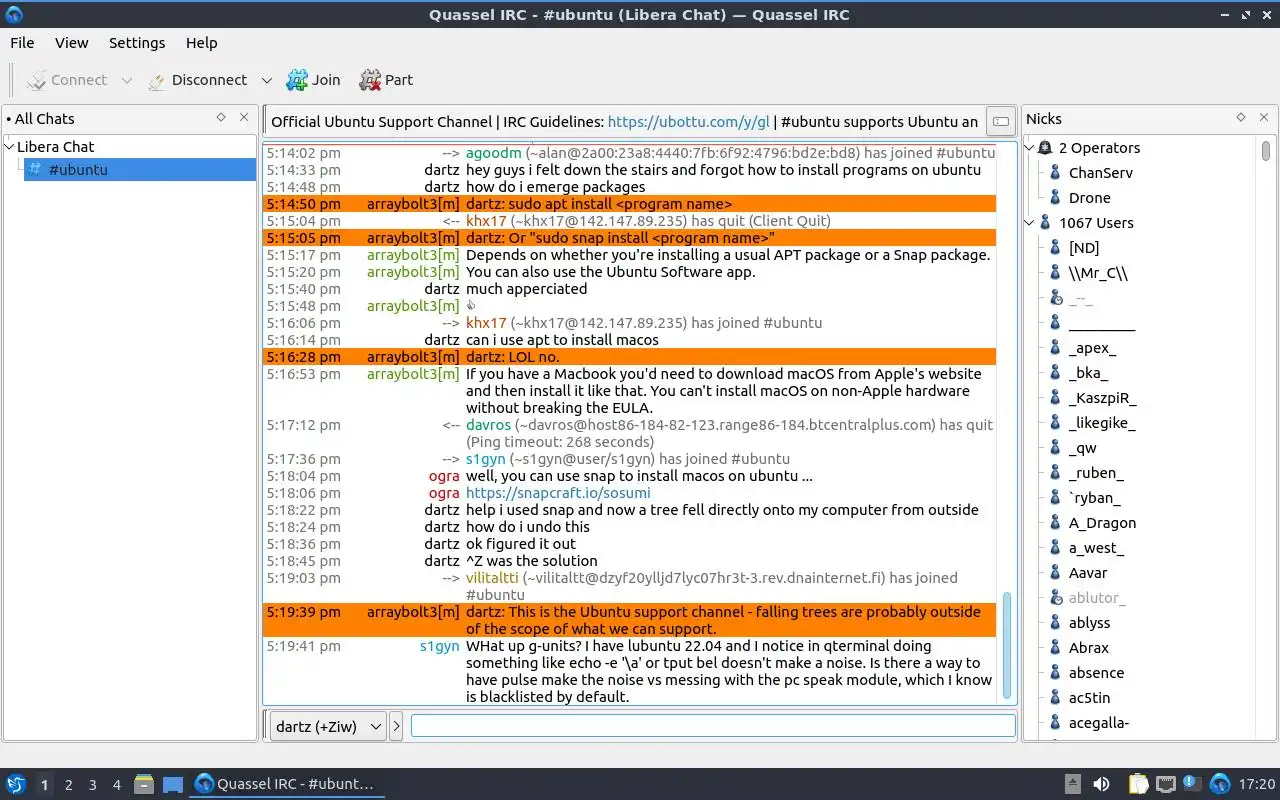Close the Nicks panel
The width and height of the screenshot is (1280, 800).
pyautogui.click(x=1264, y=117)
